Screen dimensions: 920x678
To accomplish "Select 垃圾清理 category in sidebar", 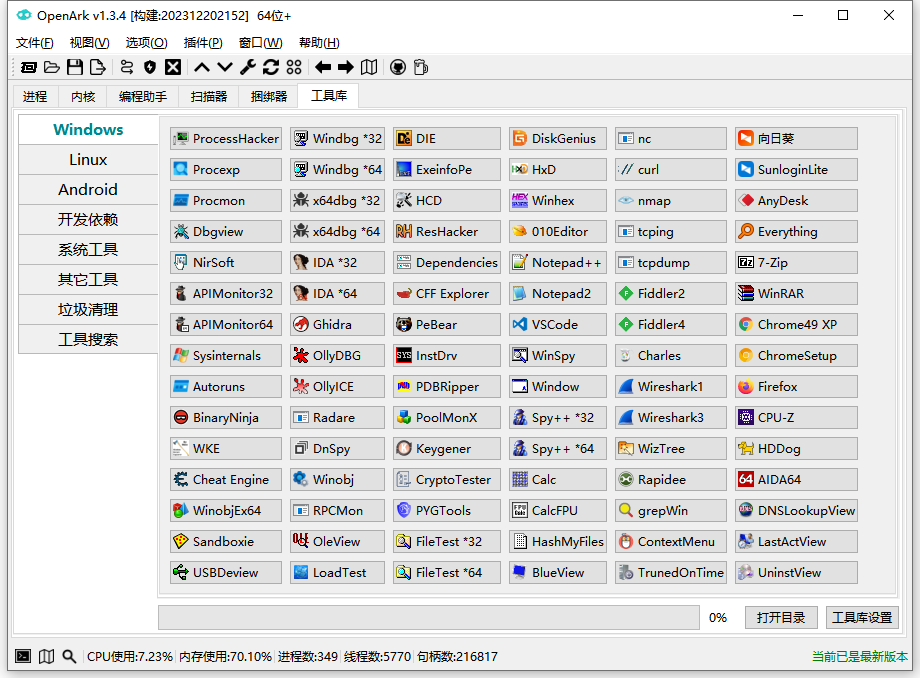I will pyautogui.click(x=88, y=310).
